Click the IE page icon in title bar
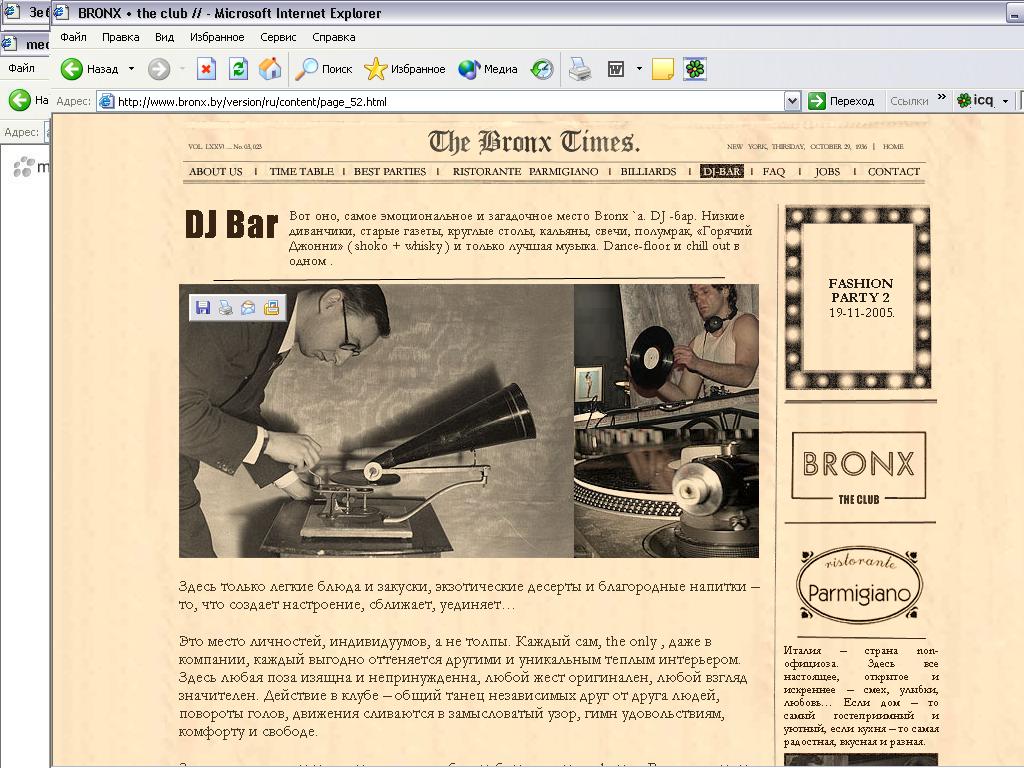 62,12
